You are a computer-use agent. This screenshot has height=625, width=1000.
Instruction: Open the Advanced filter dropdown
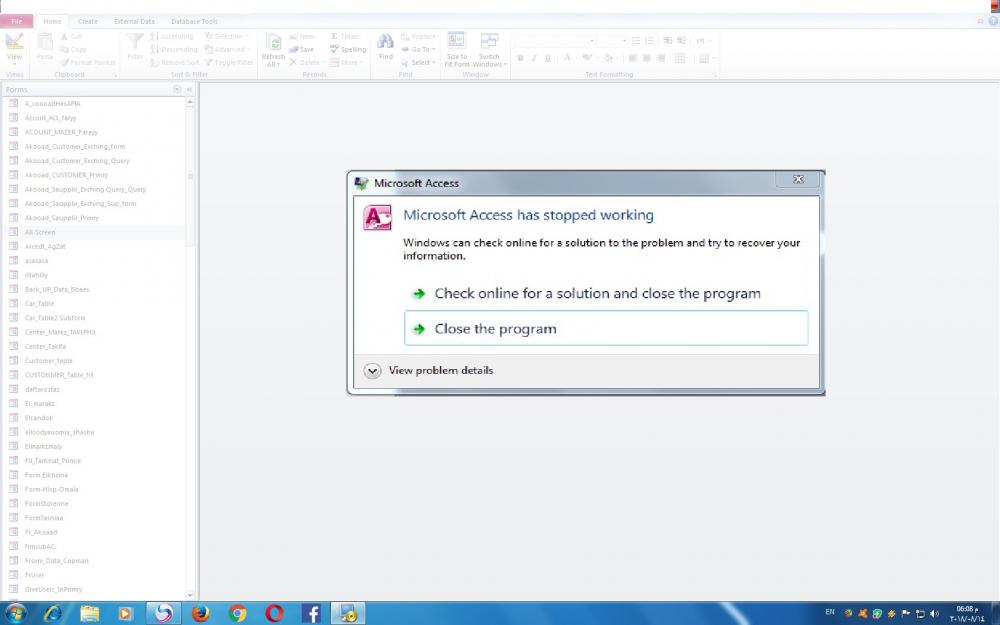tap(228, 50)
